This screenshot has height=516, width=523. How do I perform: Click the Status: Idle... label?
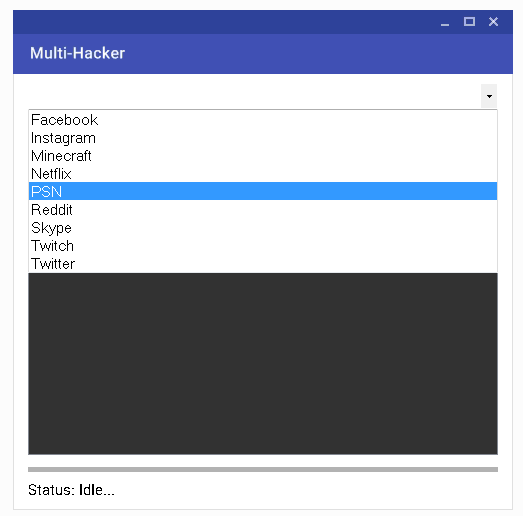(71, 490)
